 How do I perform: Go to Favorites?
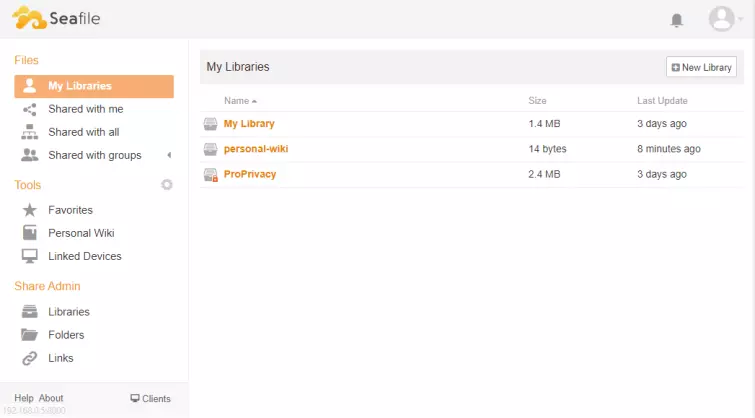pyautogui.click(x=70, y=210)
